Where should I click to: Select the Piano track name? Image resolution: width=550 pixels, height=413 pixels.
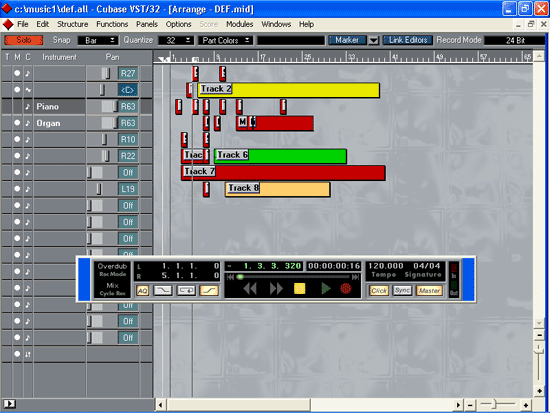[x=48, y=106]
